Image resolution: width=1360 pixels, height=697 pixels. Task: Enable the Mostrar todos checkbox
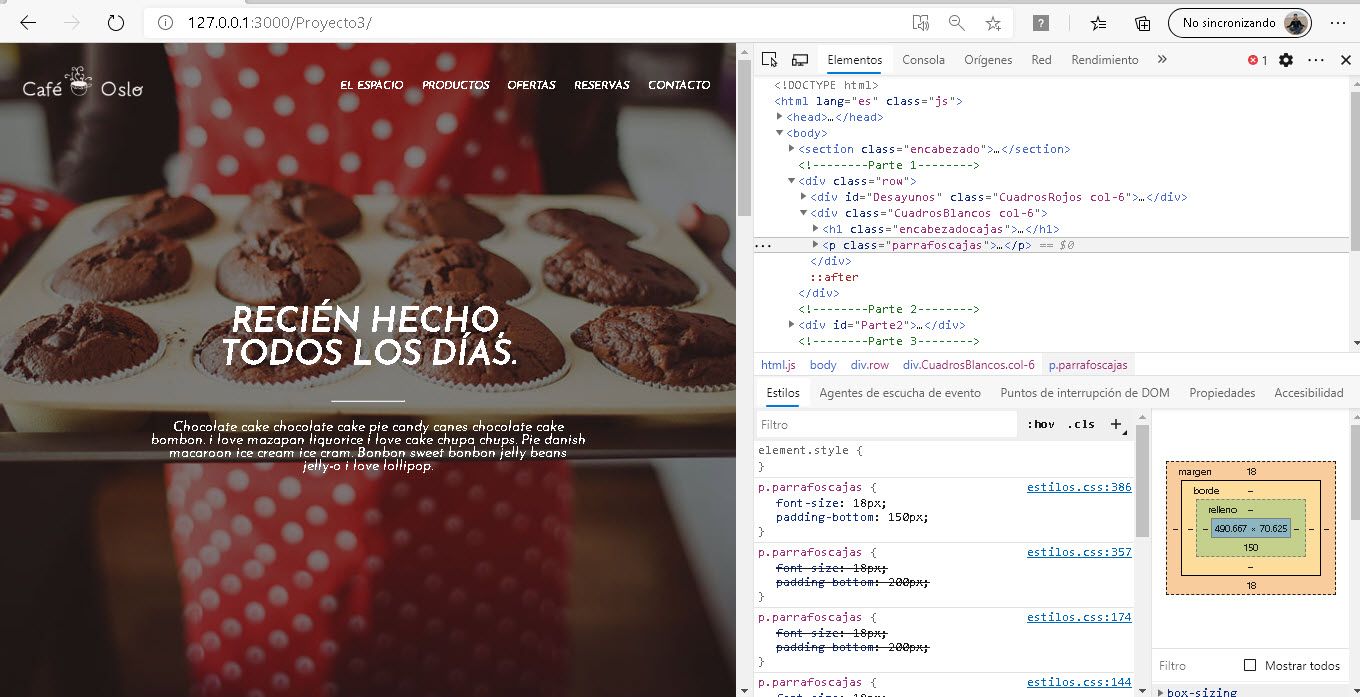1249,665
